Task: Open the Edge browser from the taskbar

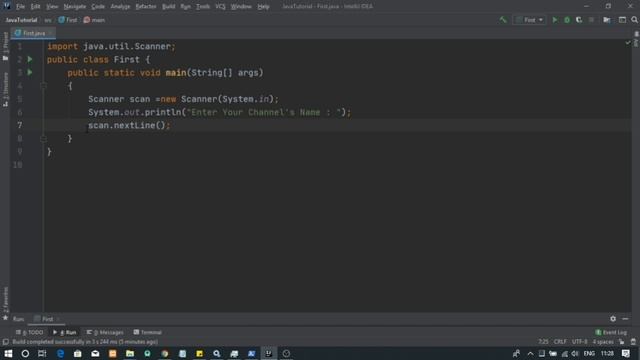Action: 60,353
